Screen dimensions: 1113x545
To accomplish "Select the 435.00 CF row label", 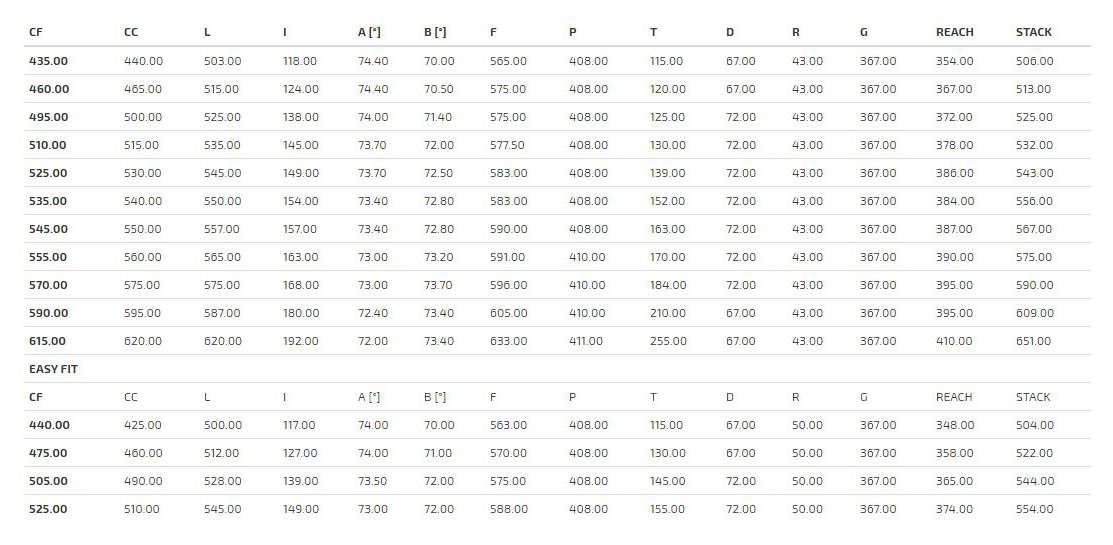I will tap(49, 61).
